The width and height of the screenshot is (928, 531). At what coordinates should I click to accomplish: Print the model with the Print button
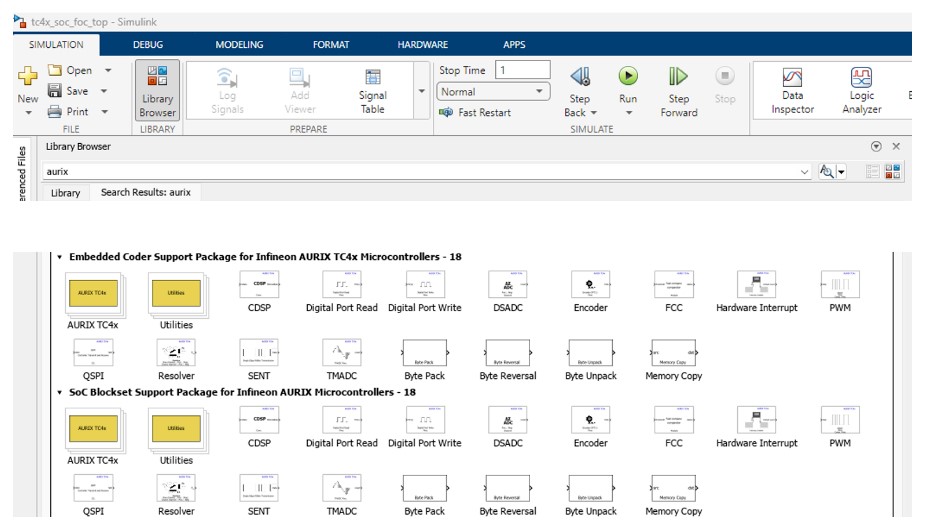click(x=69, y=111)
